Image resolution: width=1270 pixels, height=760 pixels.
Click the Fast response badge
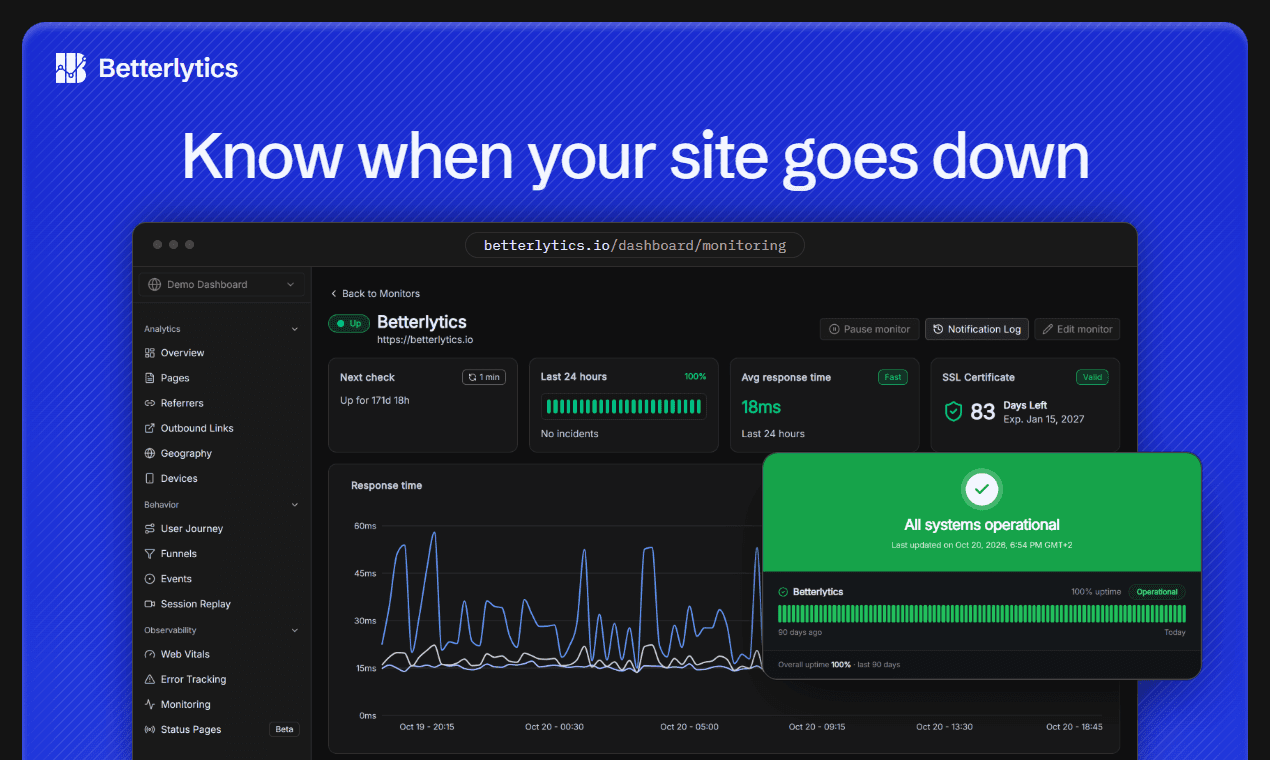[x=893, y=377]
